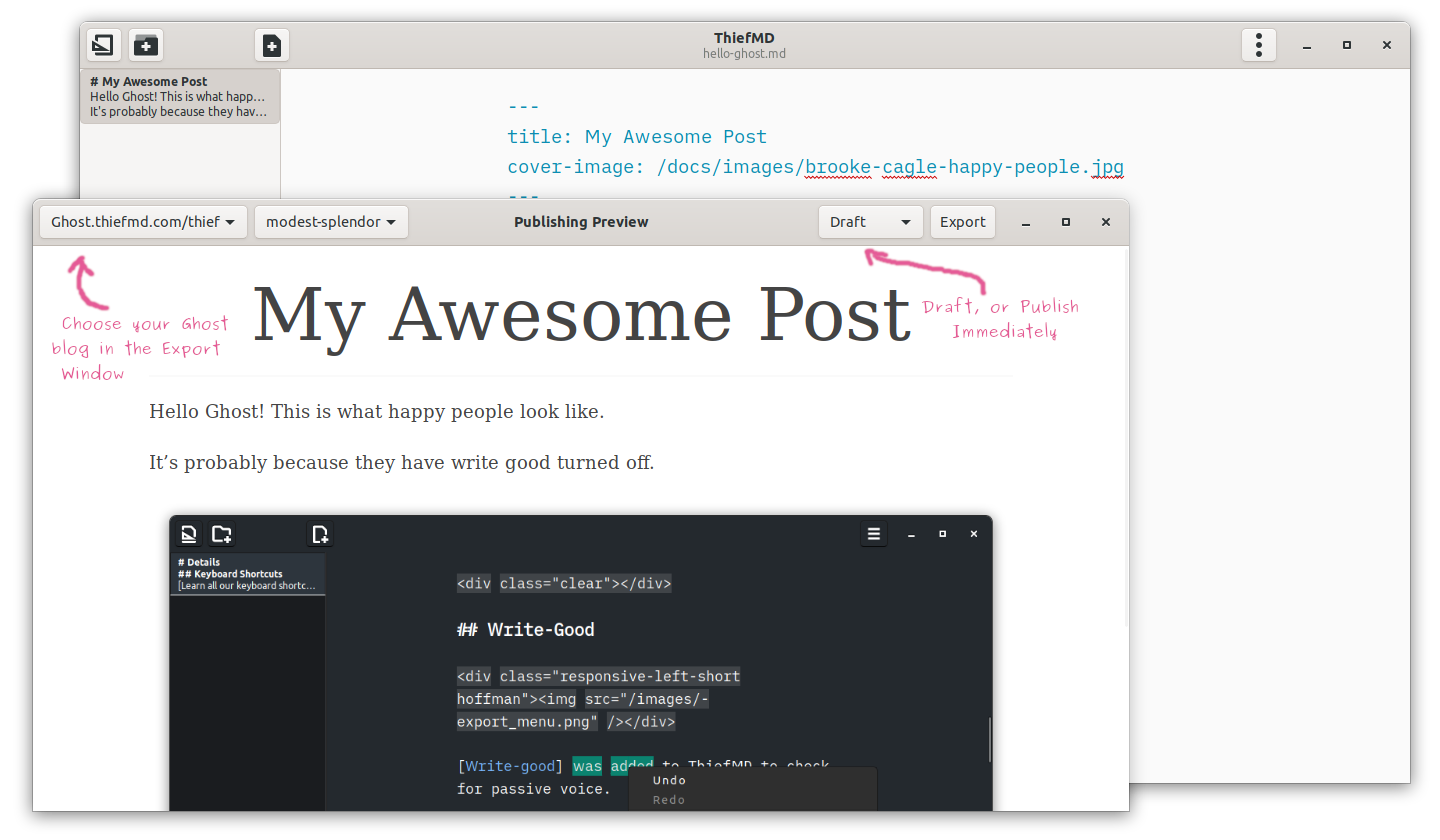Maximize the Publishing Preview window
Screen dimensions: 1440x840
(1066, 222)
